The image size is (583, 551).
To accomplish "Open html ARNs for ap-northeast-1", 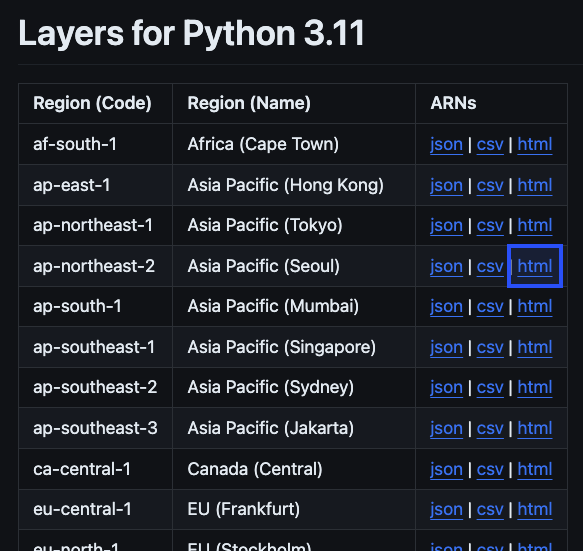I will point(535,225).
